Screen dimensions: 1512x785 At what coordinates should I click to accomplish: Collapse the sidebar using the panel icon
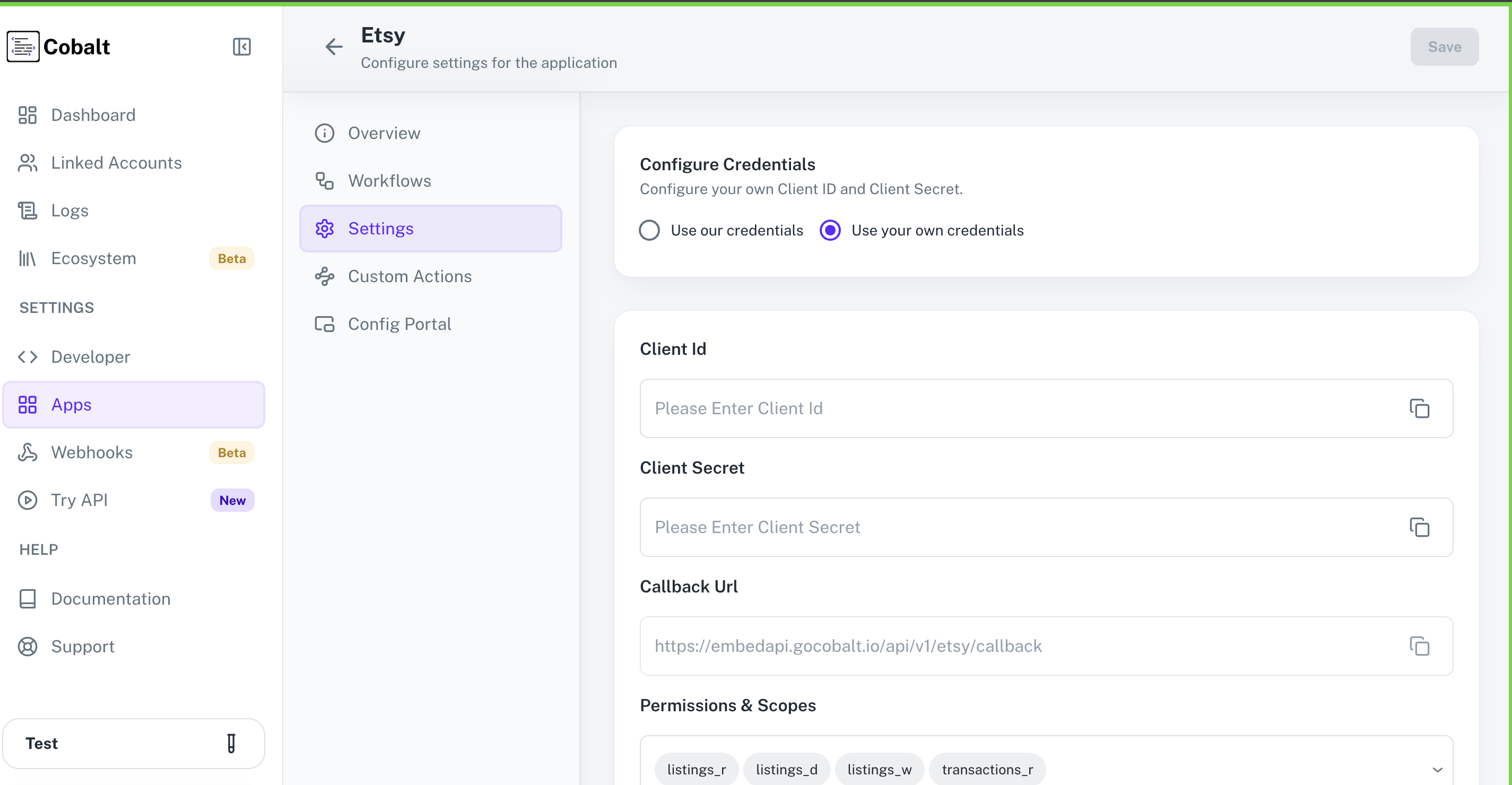[242, 46]
